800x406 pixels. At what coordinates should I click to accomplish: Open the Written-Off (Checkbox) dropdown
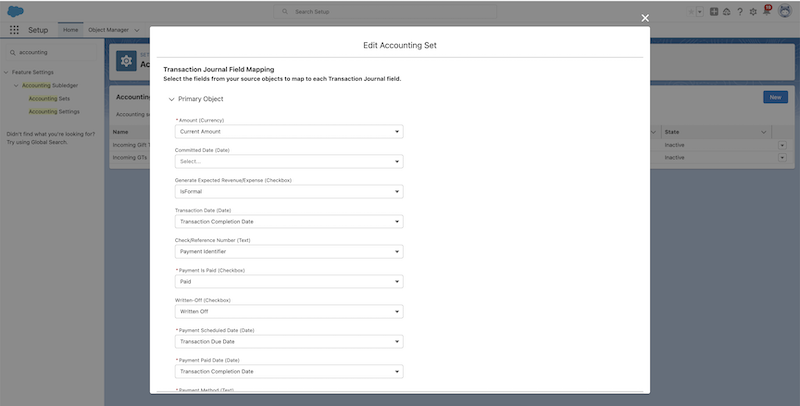pos(289,312)
